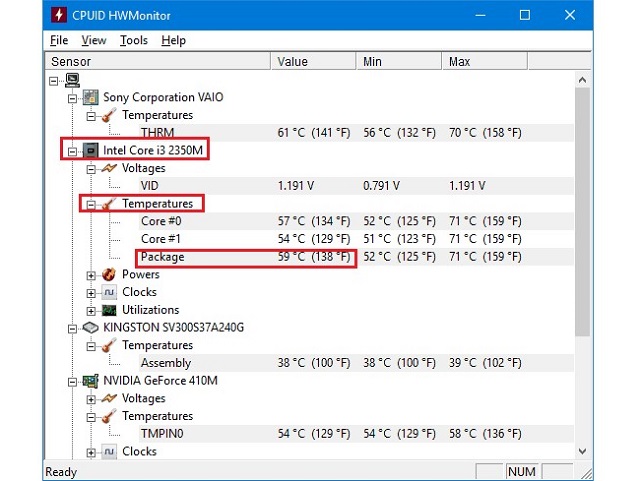Click the HWMonitor lightning app icon
Image resolution: width=640 pixels, height=481 pixels.
[x=59, y=15]
